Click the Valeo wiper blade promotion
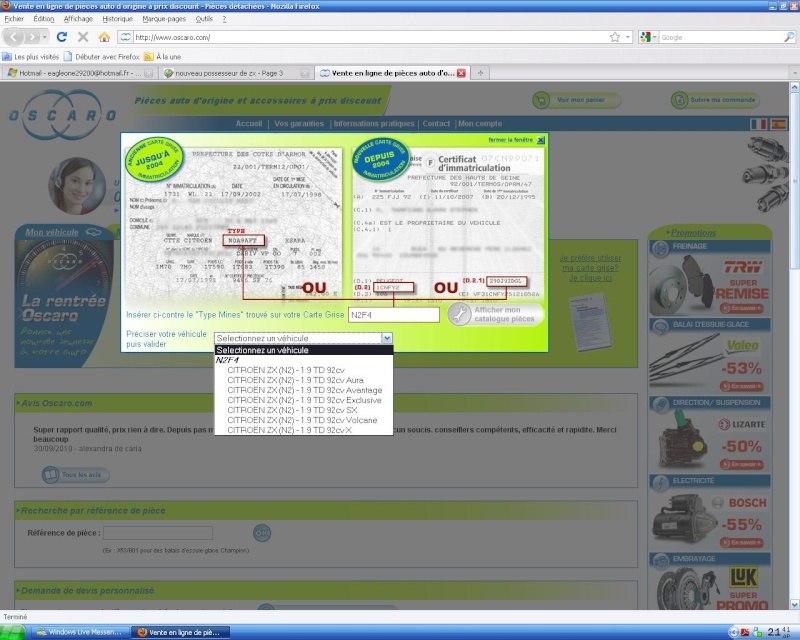 [x=709, y=362]
